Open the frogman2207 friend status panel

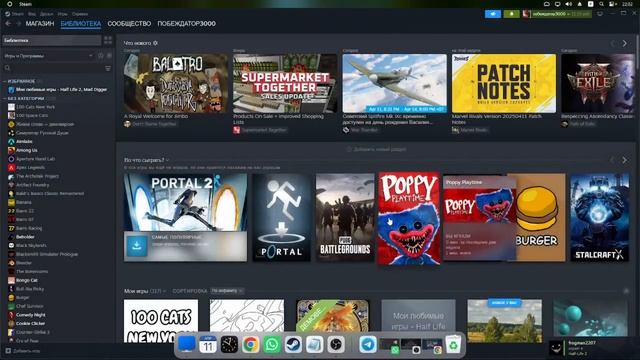(592, 348)
